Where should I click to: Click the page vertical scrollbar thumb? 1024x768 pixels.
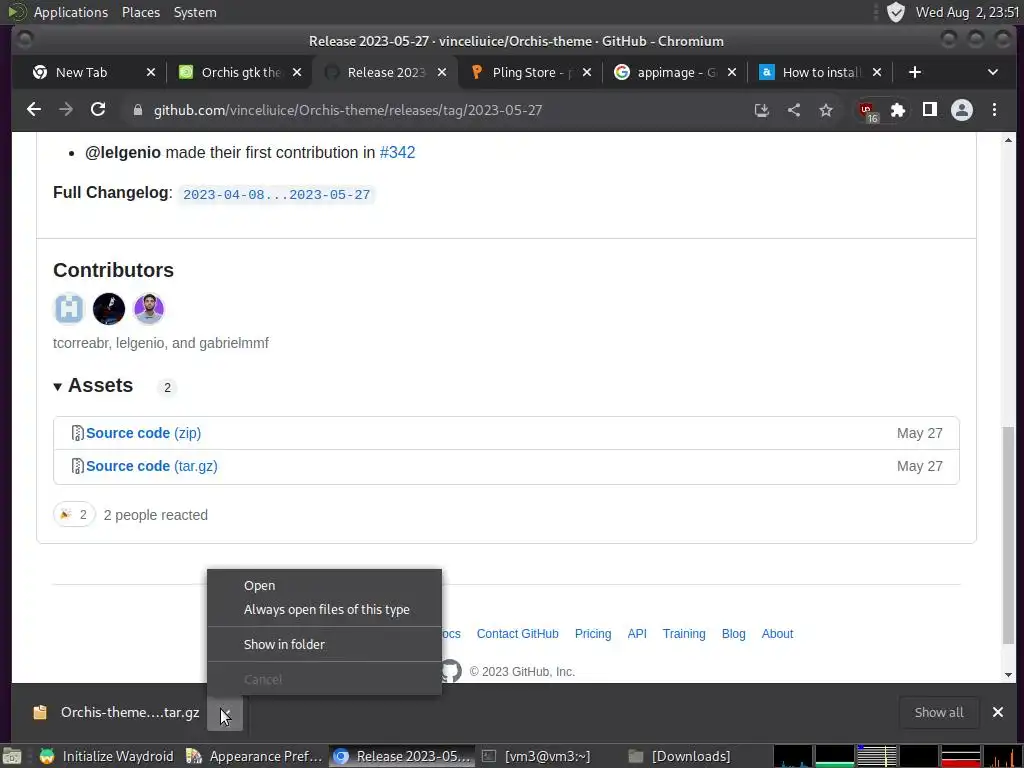point(1008,534)
